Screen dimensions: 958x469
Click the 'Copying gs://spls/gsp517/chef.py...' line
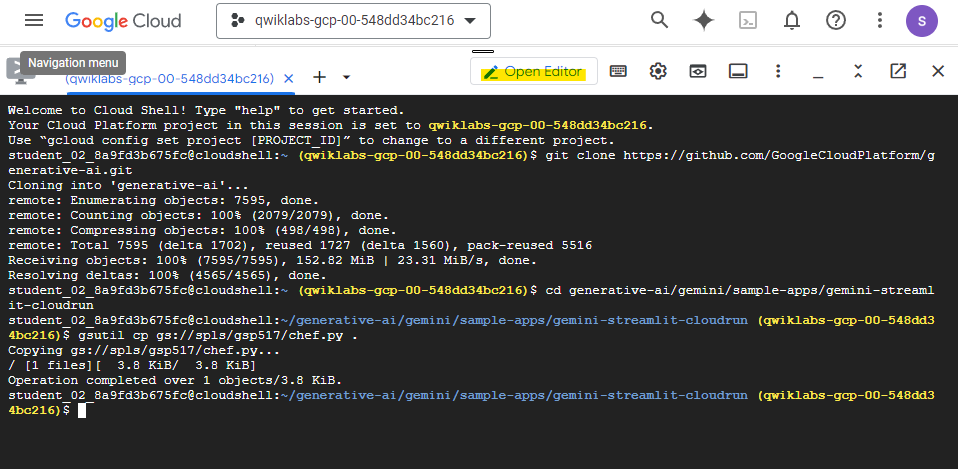144,351
